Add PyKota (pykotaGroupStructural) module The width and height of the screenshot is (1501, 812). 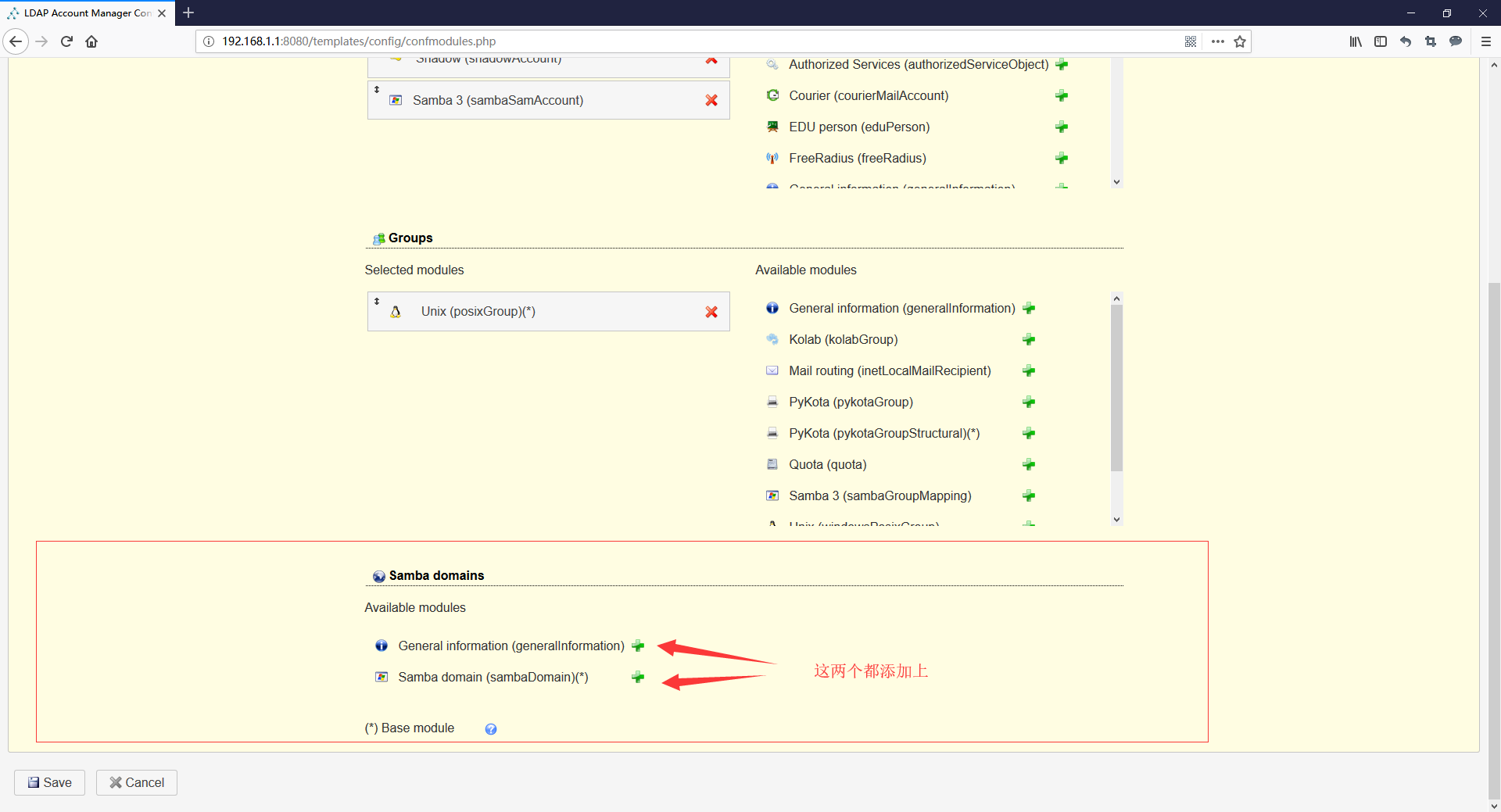click(1029, 433)
